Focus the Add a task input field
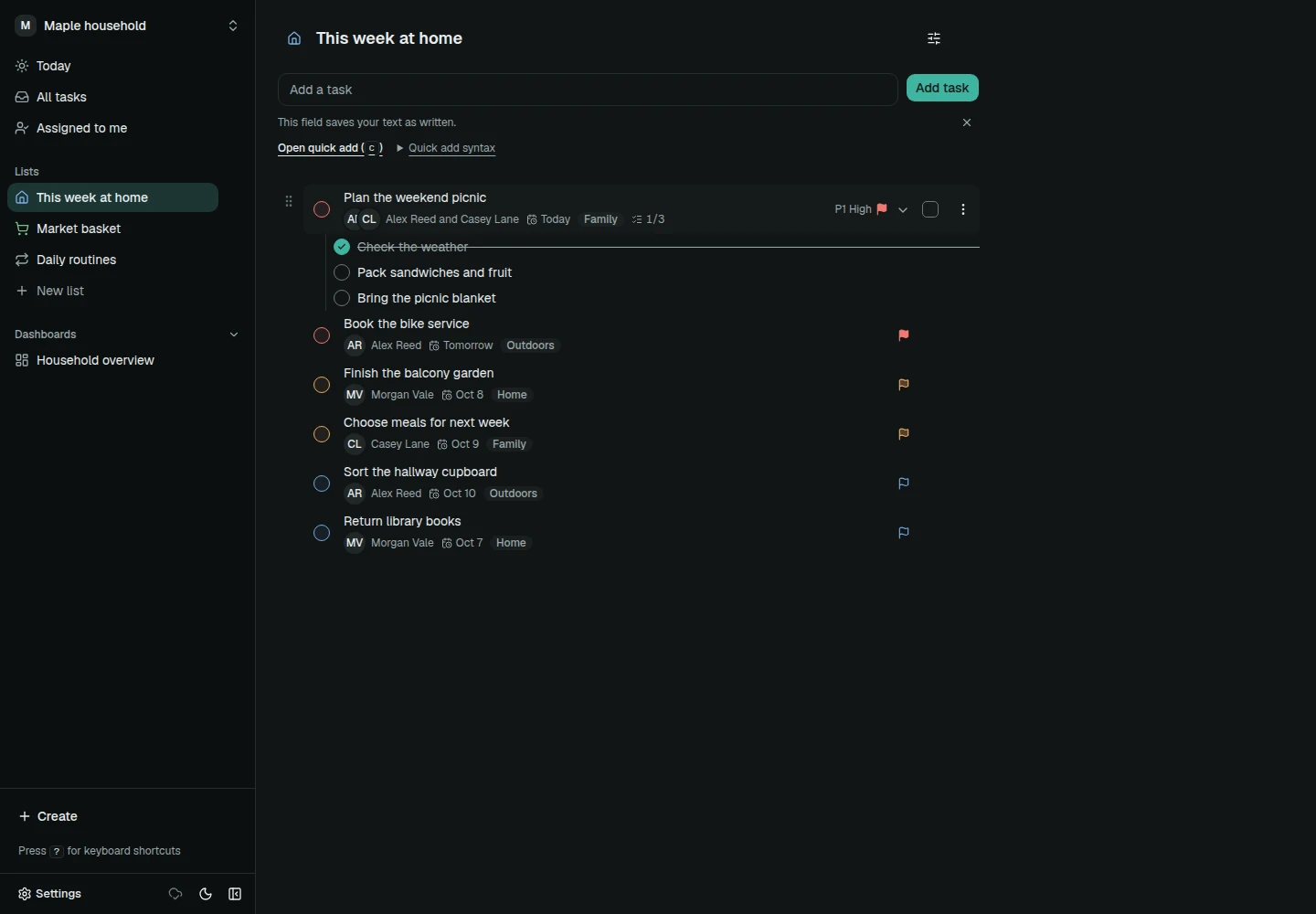The height and width of the screenshot is (914, 1316). [589, 90]
